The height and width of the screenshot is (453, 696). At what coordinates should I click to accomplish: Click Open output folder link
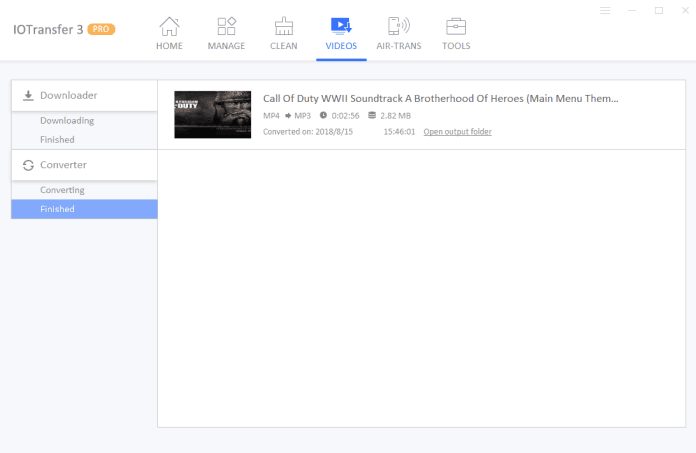click(457, 132)
